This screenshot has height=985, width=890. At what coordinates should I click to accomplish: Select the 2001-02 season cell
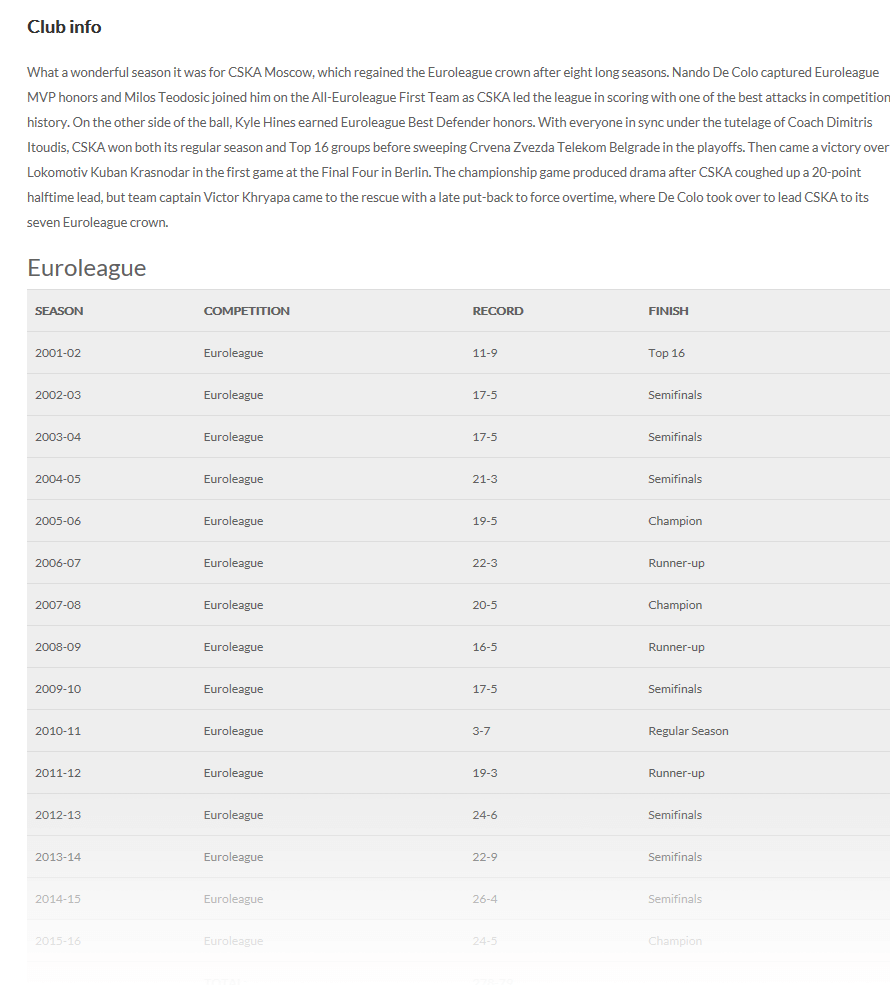pos(58,353)
